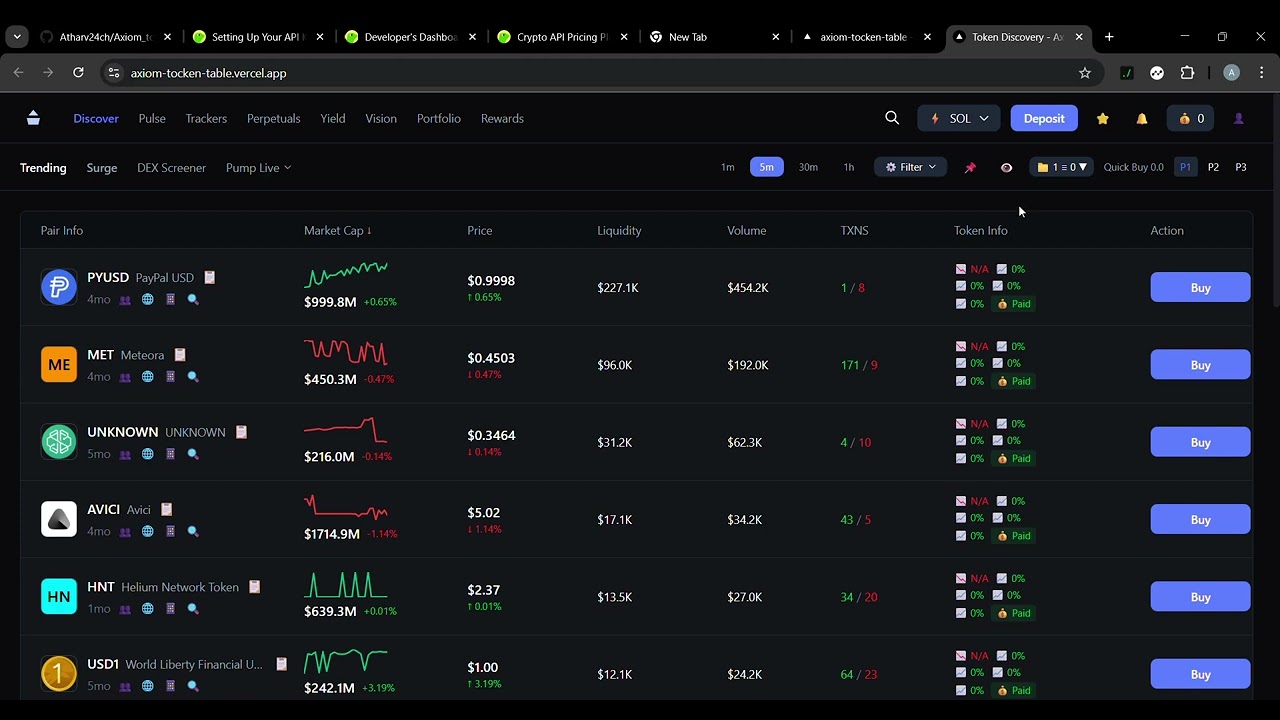Buy AVICI token
This screenshot has height=720, width=1280.
point(1200,519)
